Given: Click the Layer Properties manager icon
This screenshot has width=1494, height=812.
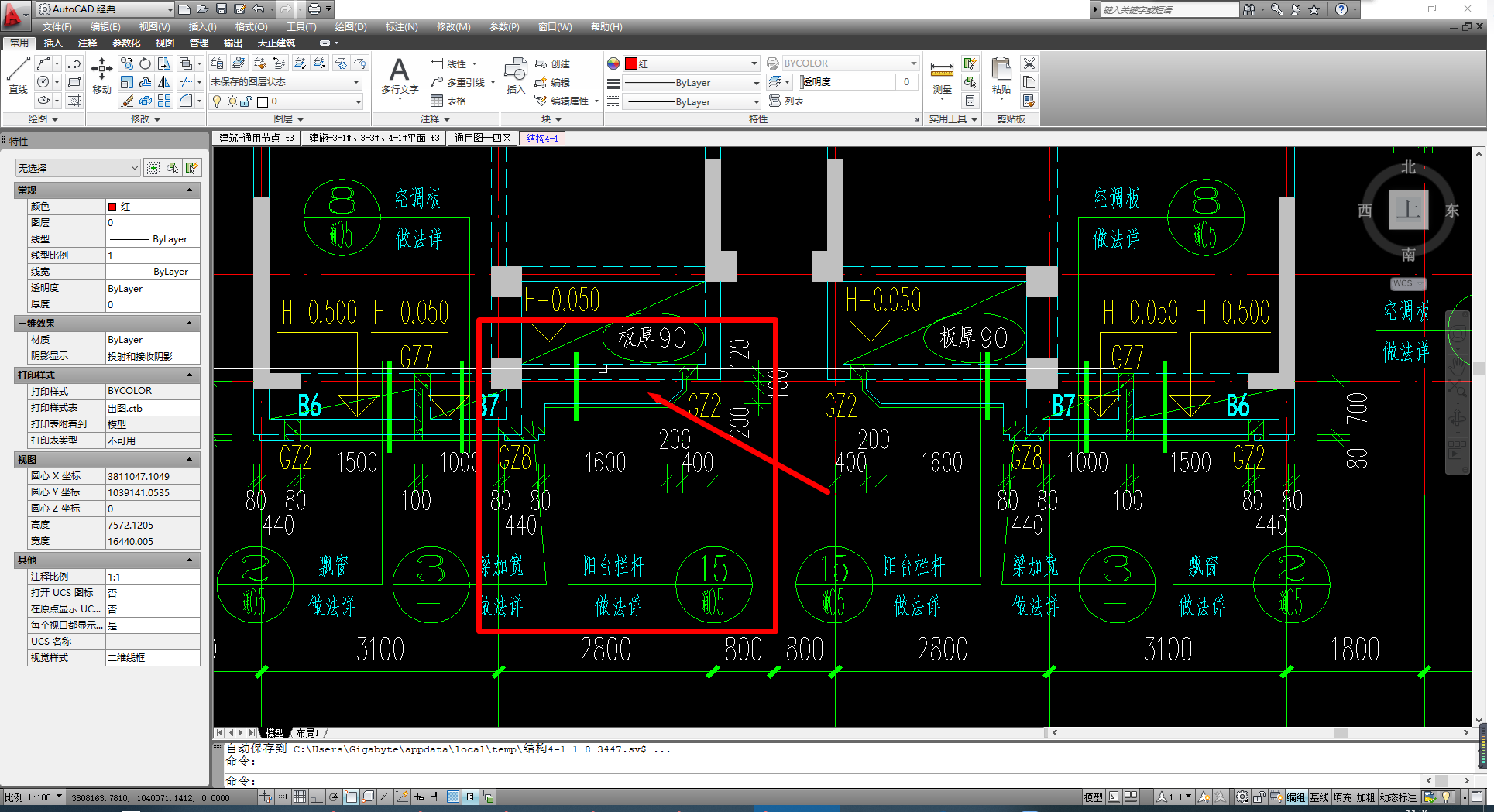Looking at the screenshot, I should [218, 63].
